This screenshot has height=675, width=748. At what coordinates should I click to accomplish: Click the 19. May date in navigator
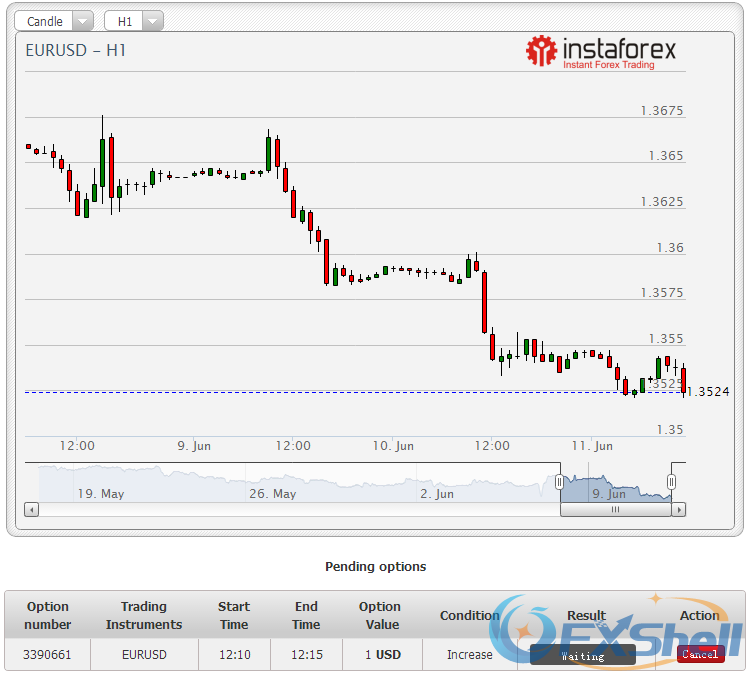click(101, 493)
